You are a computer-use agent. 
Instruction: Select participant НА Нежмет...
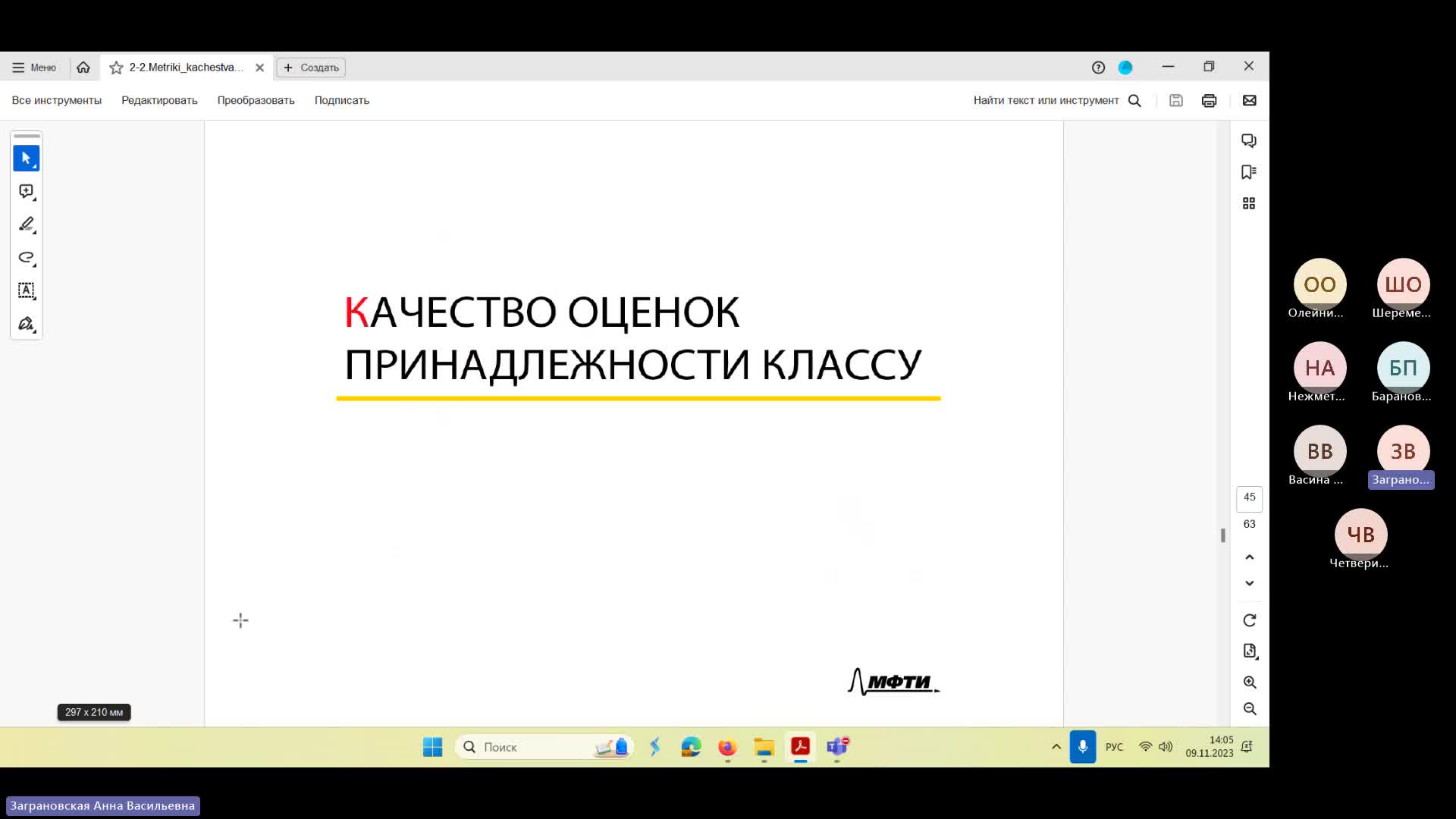pyautogui.click(x=1319, y=373)
